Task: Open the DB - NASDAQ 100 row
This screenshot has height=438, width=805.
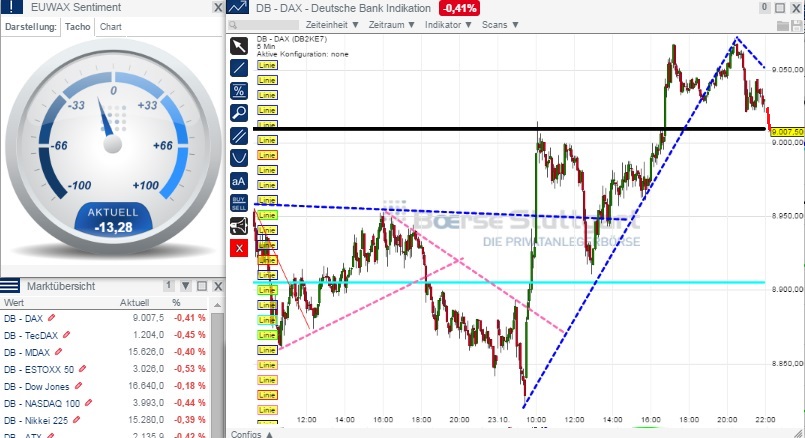Action: click(x=105, y=403)
